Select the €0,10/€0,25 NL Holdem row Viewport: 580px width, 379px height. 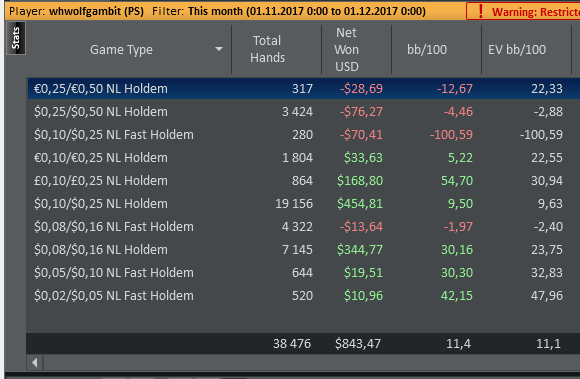[x=304, y=158]
